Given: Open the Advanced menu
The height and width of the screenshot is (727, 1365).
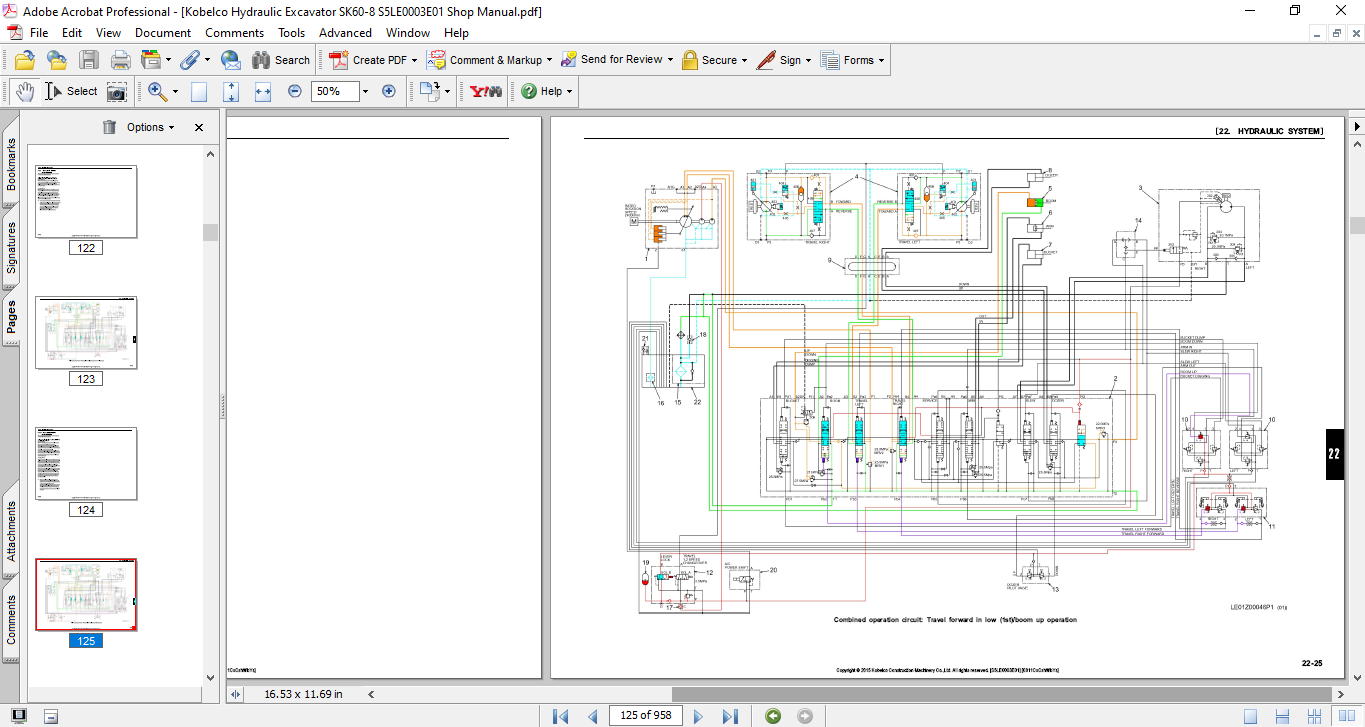Looking at the screenshot, I should point(345,33).
